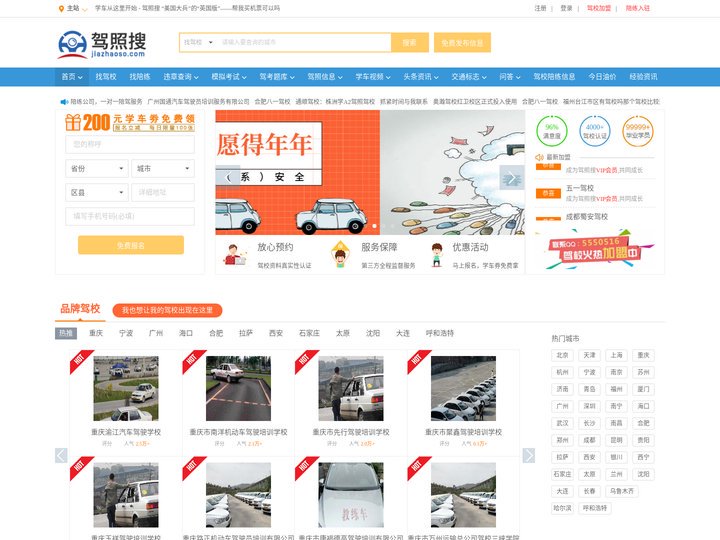Click the 您的称呼 name input field
The height and width of the screenshot is (540, 720).
point(130,144)
